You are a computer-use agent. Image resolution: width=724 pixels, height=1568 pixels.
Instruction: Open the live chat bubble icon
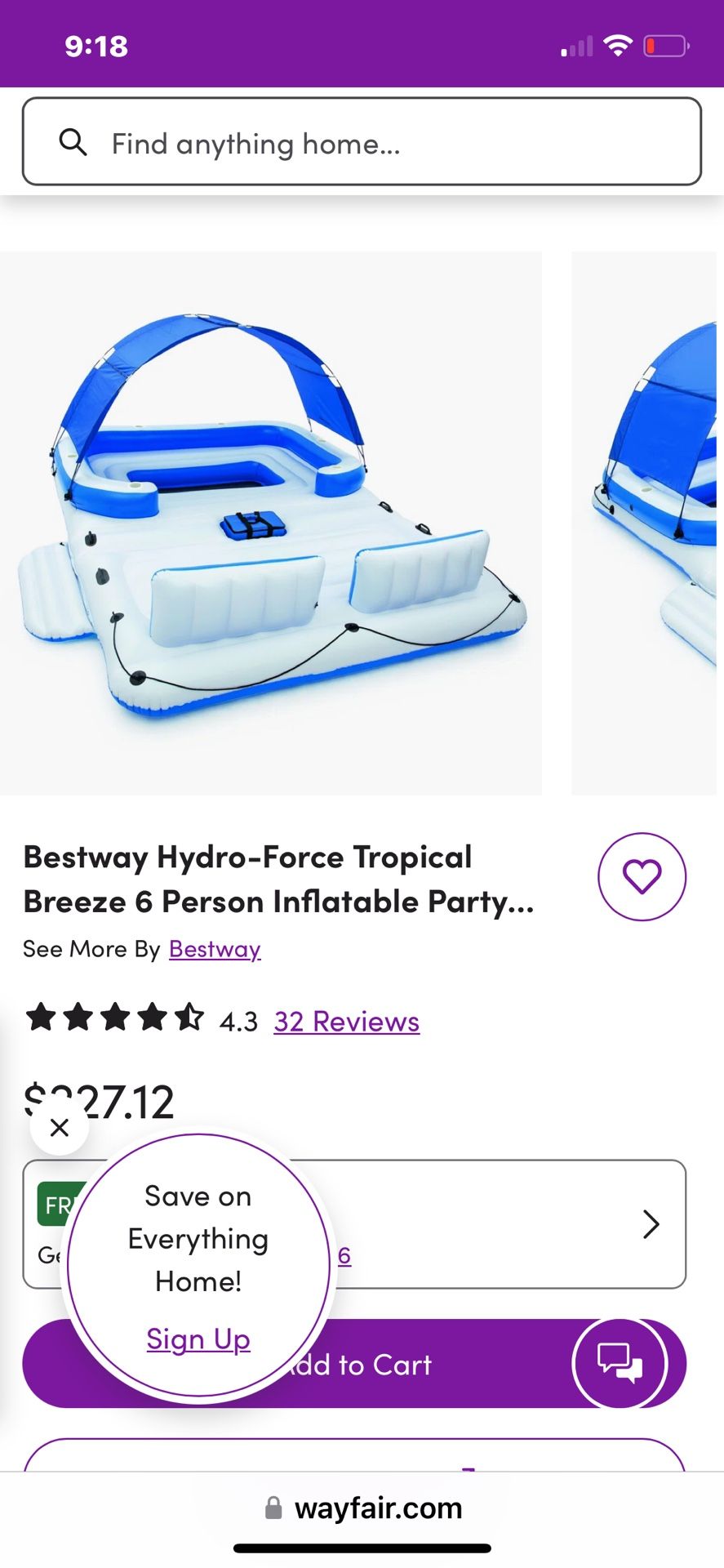point(620,1363)
